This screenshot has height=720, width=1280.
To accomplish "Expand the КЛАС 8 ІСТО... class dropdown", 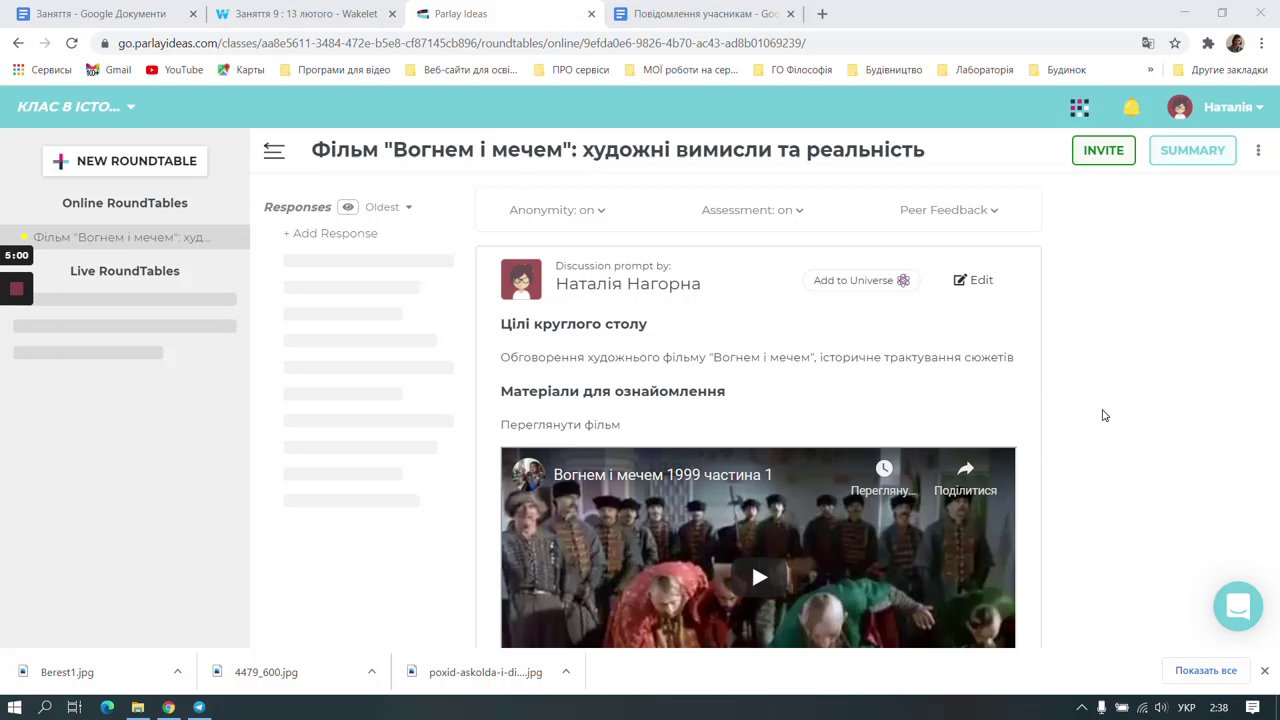I will click(76, 107).
